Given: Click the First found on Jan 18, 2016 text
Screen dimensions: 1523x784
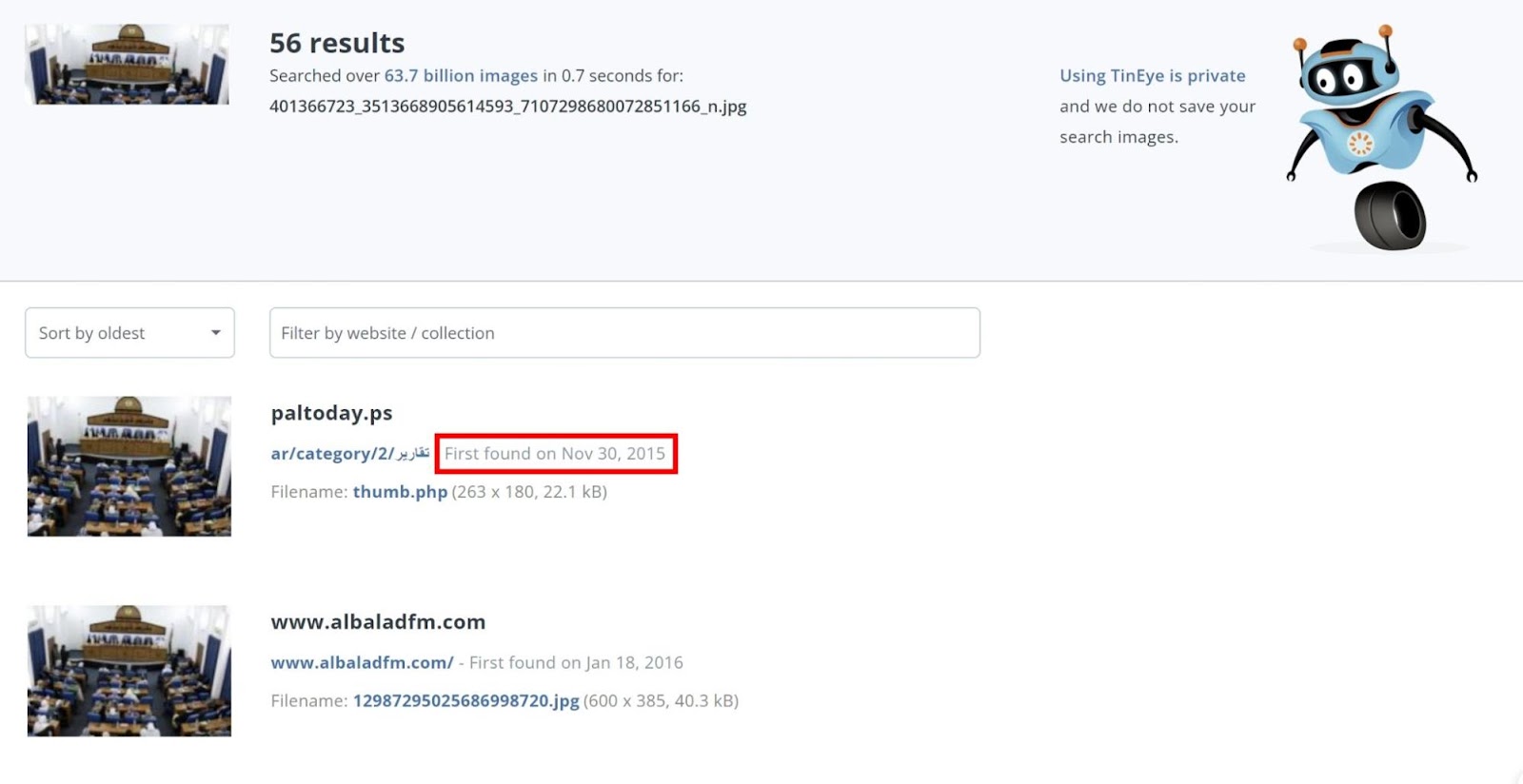Looking at the screenshot, I should (576, 662).
